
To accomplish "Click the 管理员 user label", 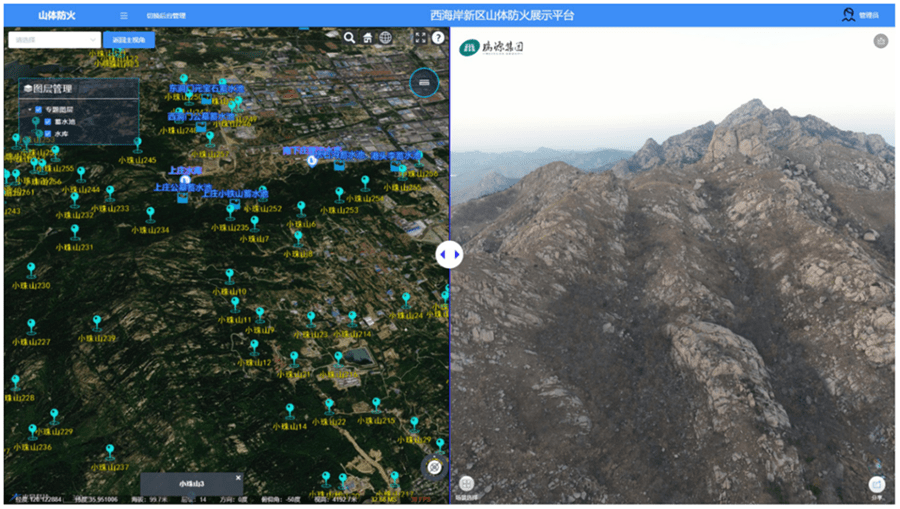I will [x=868, y=15].
